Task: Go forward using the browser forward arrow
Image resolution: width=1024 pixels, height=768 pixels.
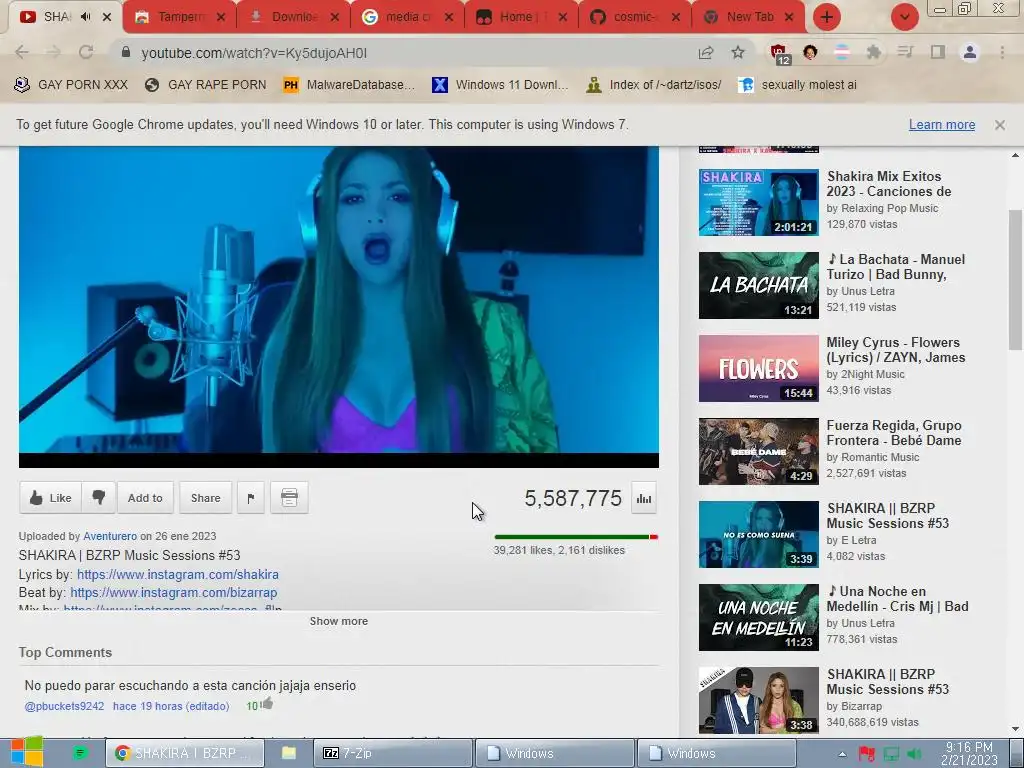Action: tap(54, 52)
